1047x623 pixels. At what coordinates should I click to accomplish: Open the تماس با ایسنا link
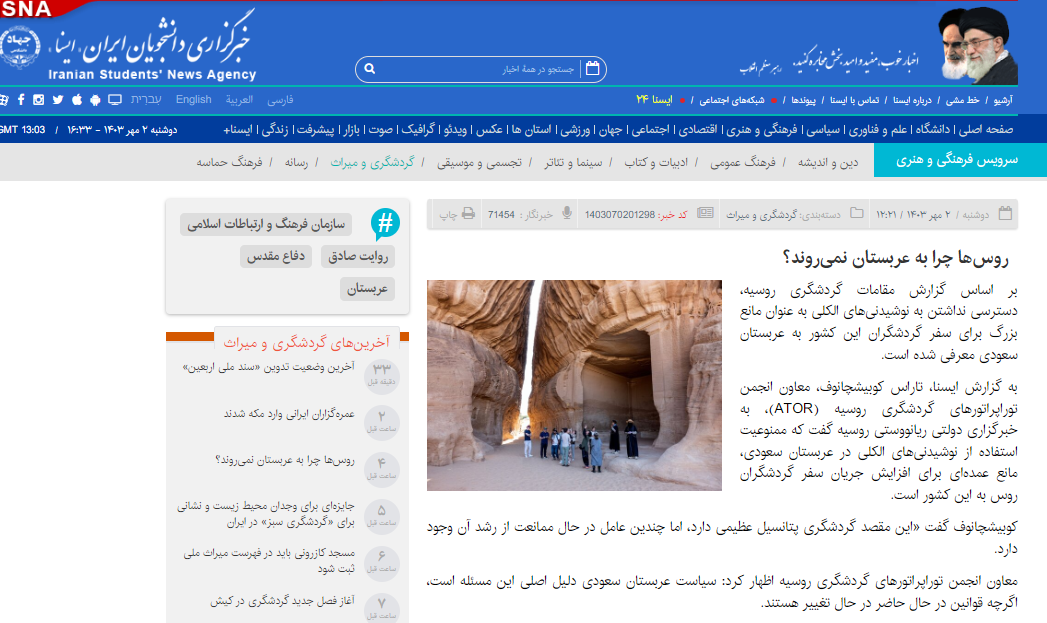tap(855, 100)
